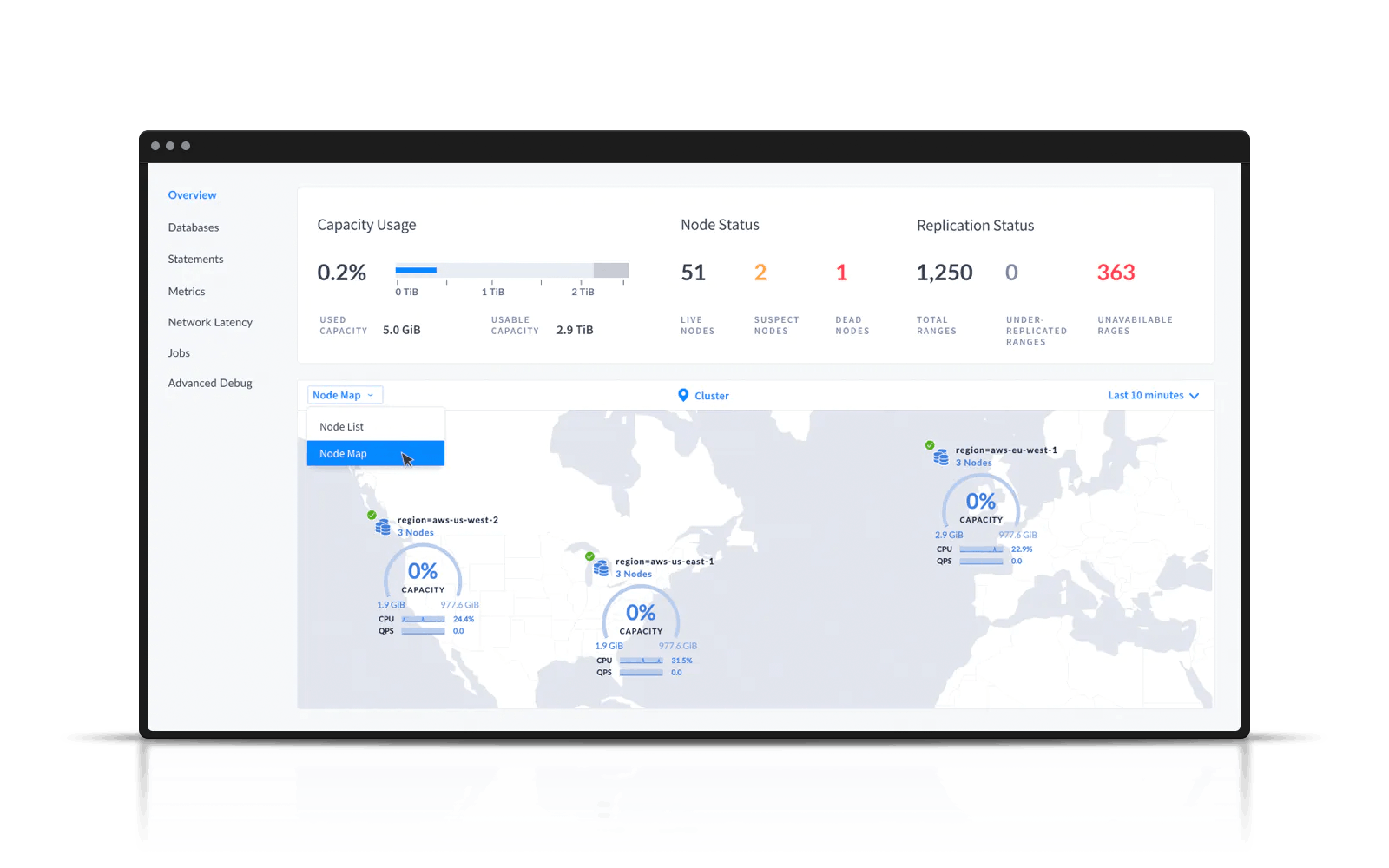Navigate to Advanced Debug
This screenshot has height=868, width=1389.
pyautogui.click(x=210, y=383)
